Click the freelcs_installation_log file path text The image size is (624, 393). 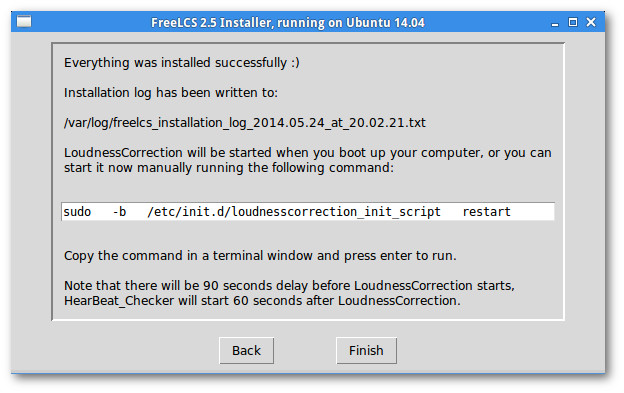point(245,123)
